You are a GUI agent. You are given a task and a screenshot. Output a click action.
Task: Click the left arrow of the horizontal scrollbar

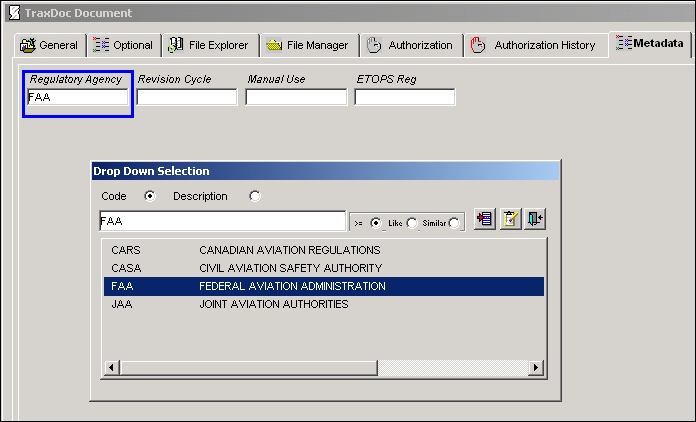click(x=111, y=367)
